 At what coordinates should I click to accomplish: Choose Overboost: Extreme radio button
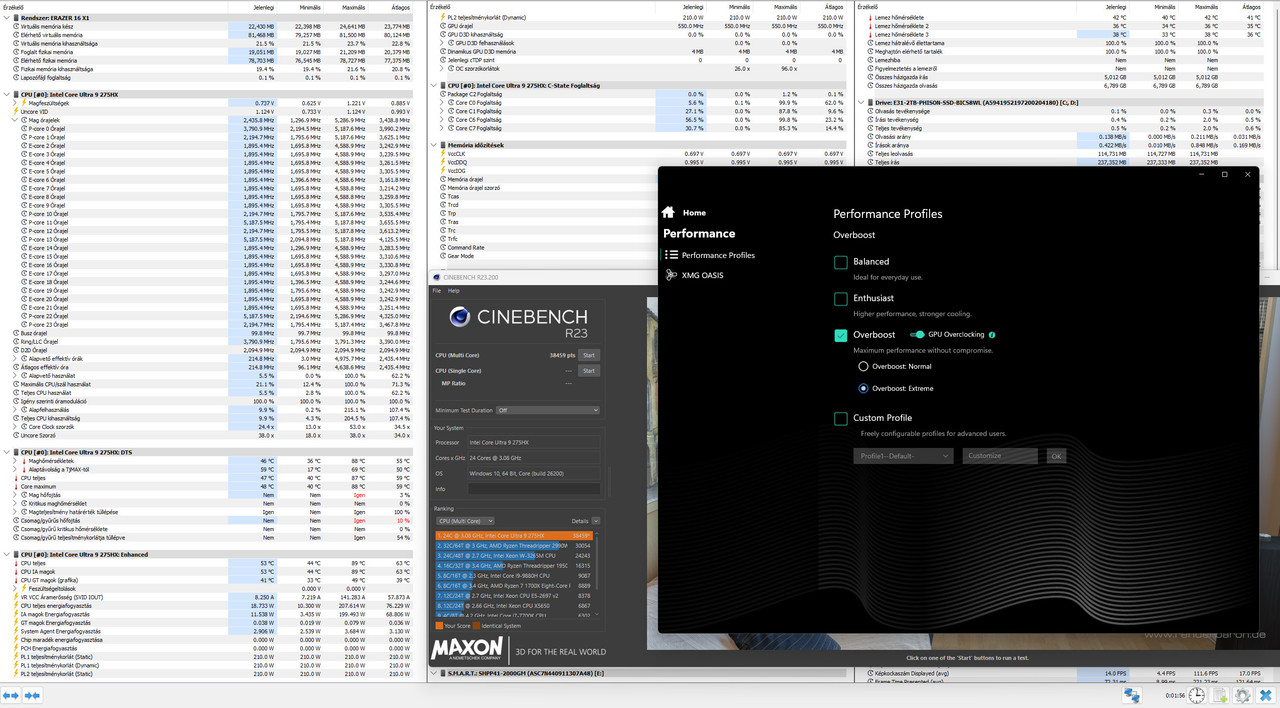point(864,388)
